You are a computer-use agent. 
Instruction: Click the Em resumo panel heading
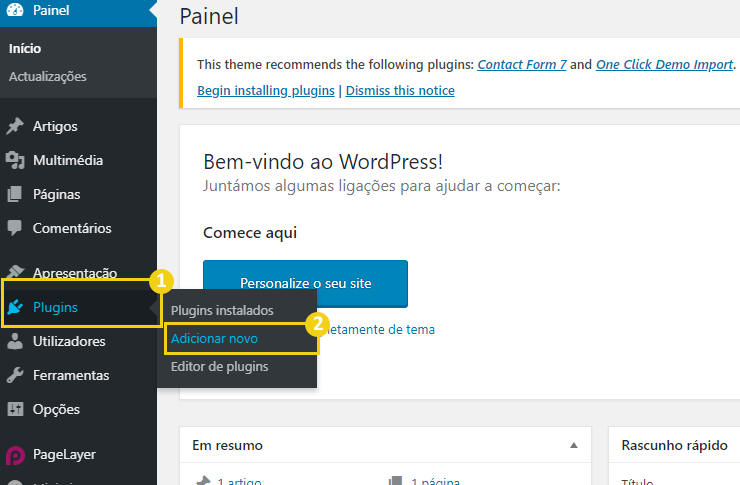pyautogui.click(x=227, y=445)
